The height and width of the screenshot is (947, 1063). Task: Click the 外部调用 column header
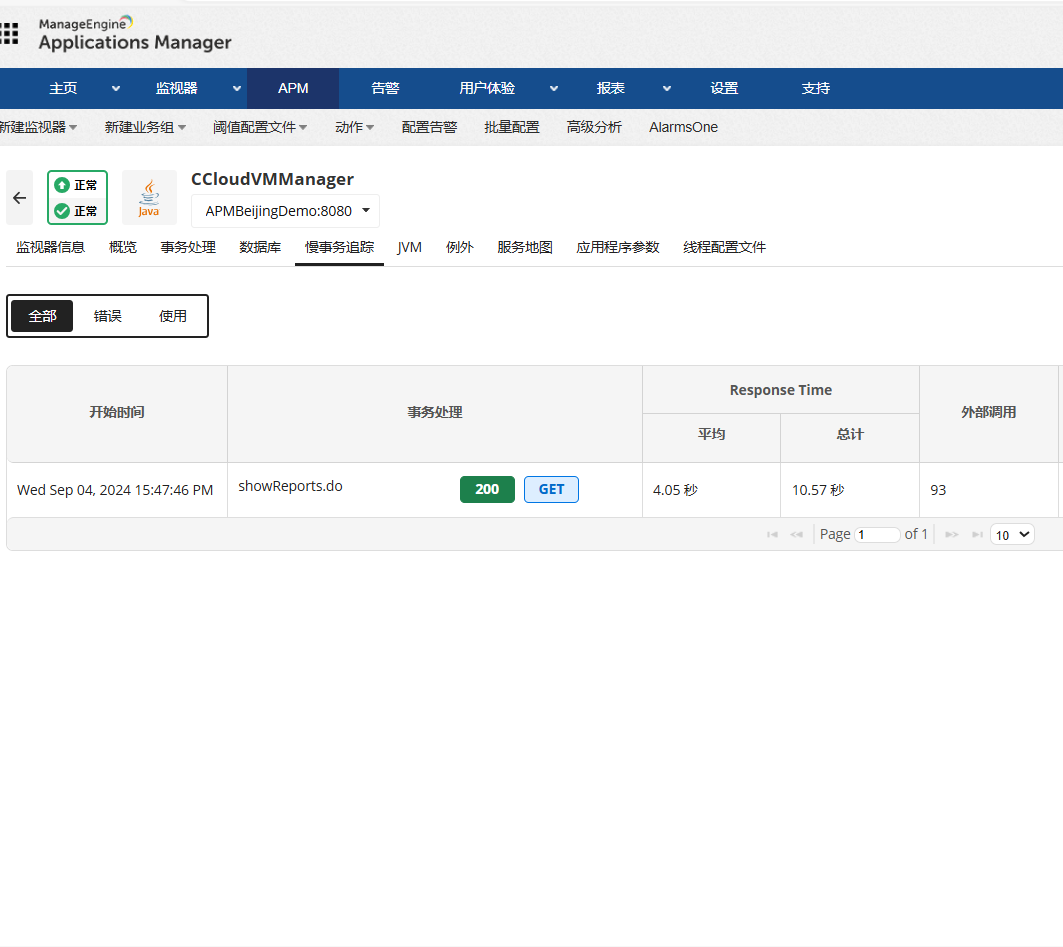click(x=988, y=412)
